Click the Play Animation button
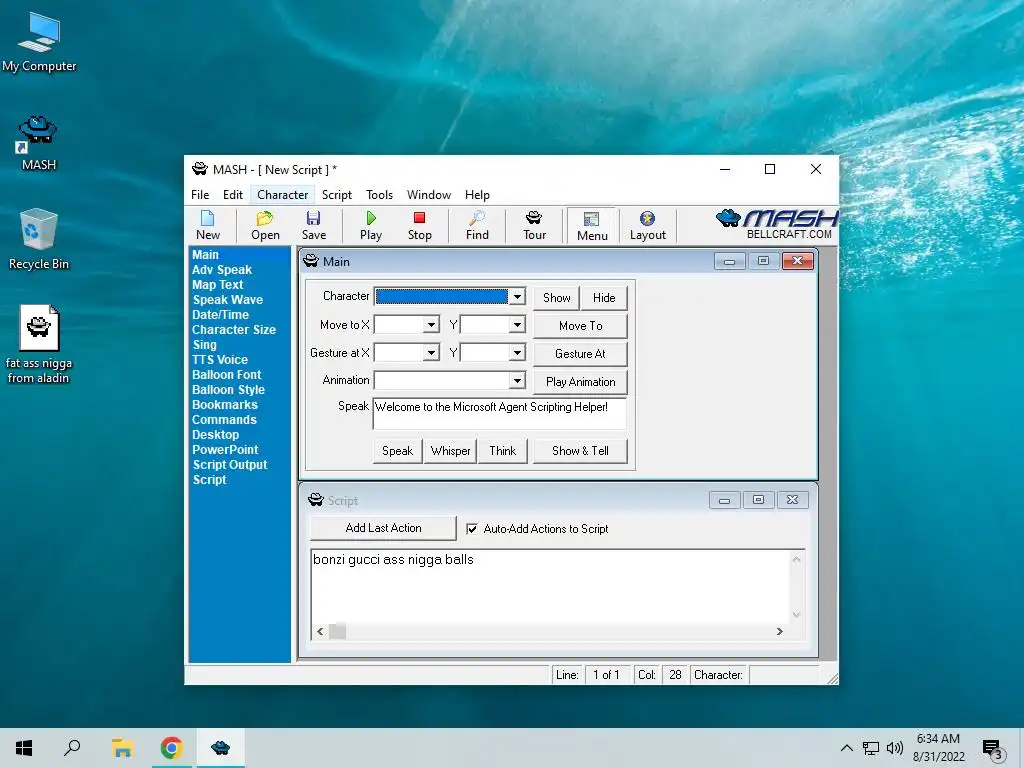 (x=581, y=382)
